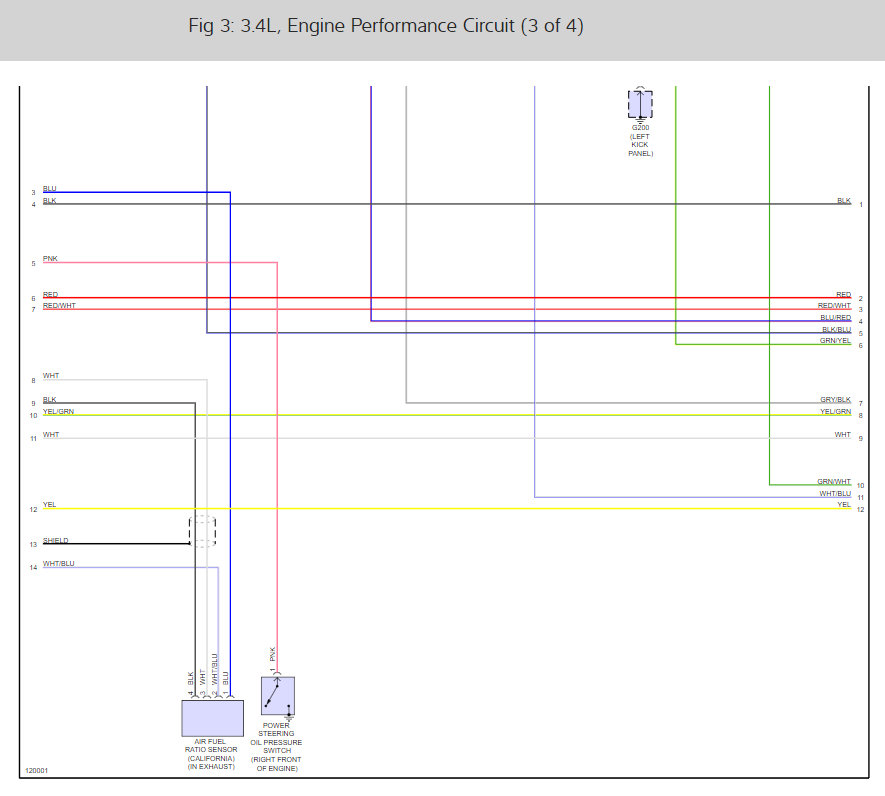Click the RED label at left pin 6
Viewport: 885px width, 796px height.
click(50, 294)
